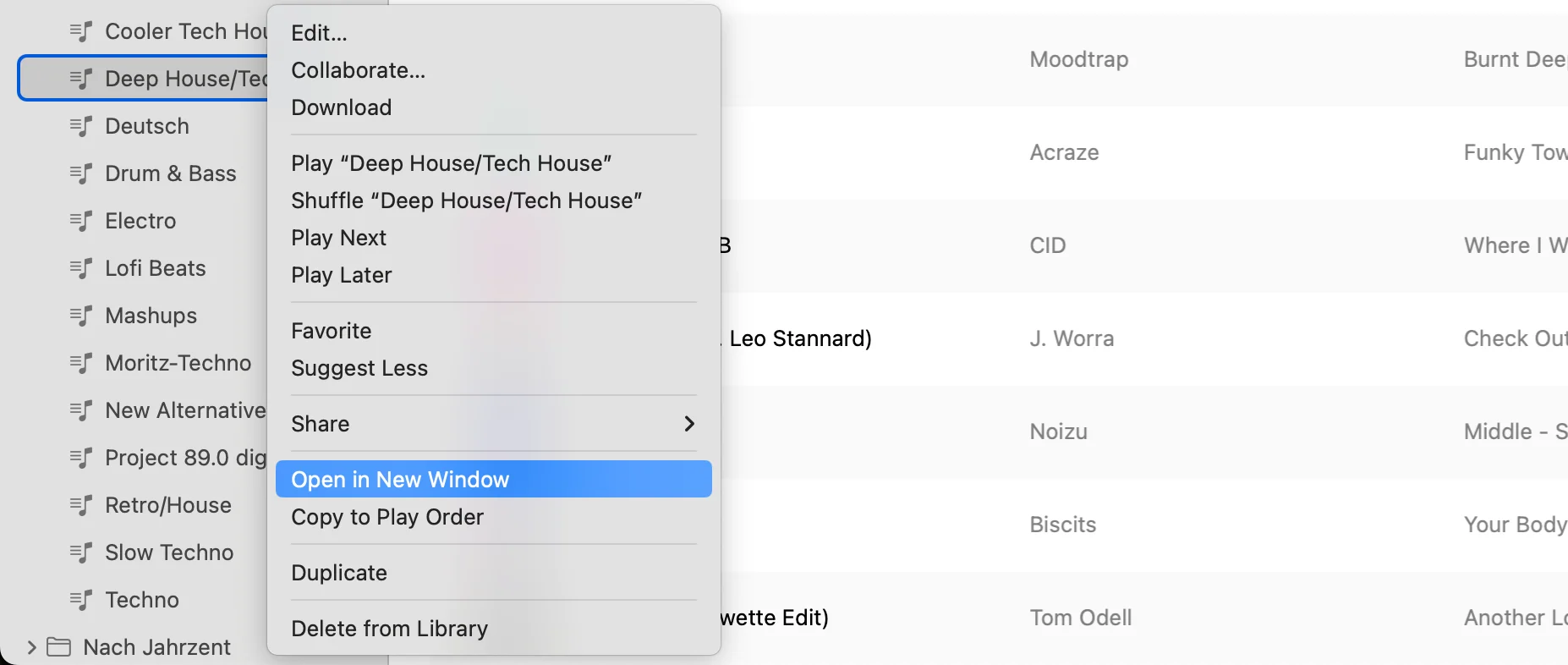Click the Slow Techno playlist icon
Viewport: 1568px width, 665px height.
80,552
